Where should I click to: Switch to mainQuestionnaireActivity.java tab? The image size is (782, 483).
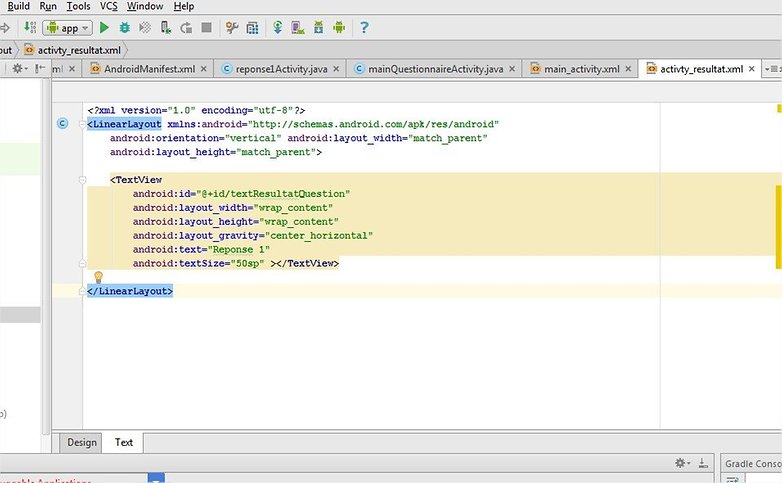click(435, 69)
